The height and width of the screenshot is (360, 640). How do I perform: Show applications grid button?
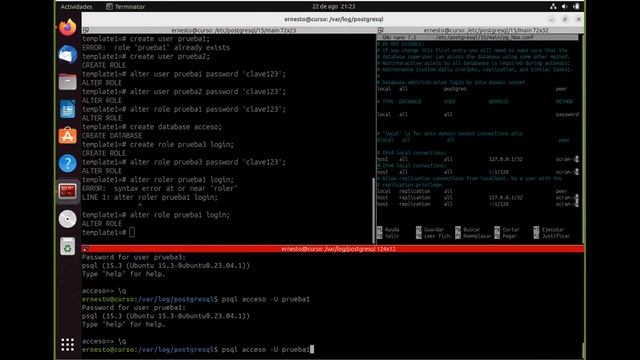tap(68, 344)
